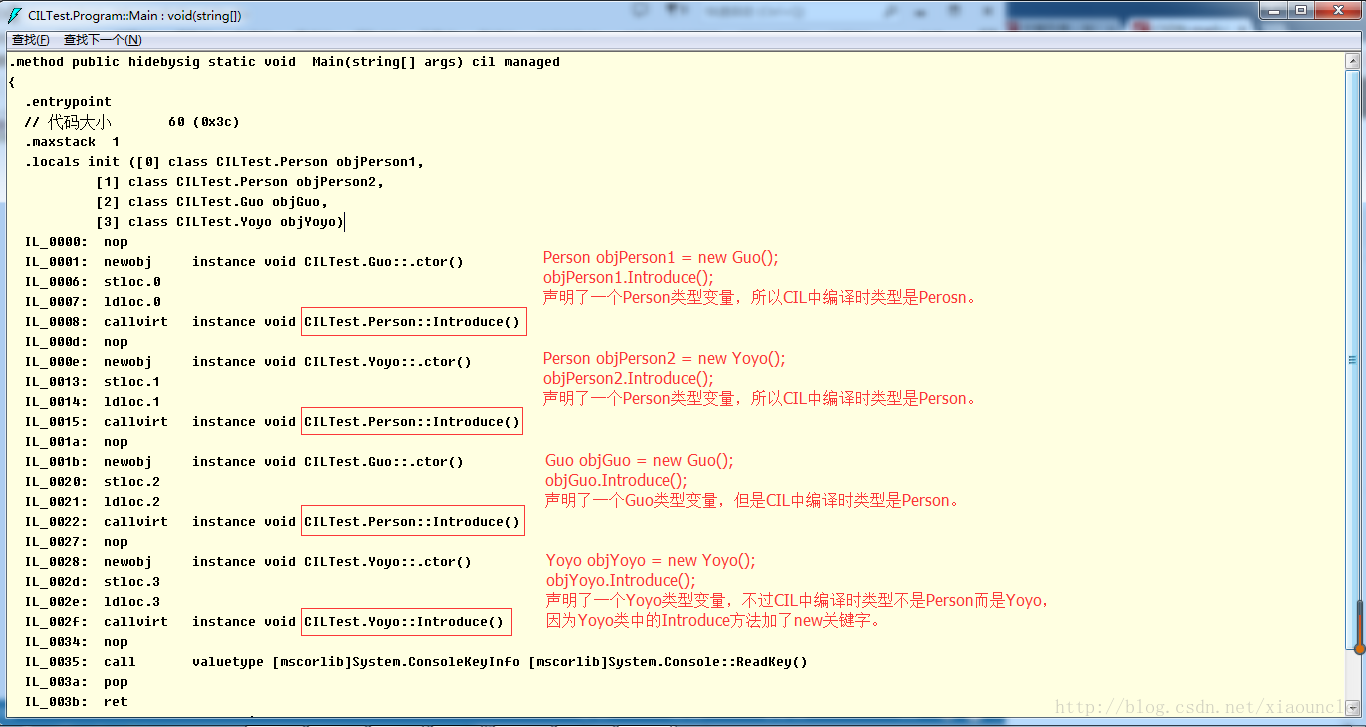
Task: Click the IL_0028 newobj Yoyo::.ctor line
Action: (x=248, y=562)
